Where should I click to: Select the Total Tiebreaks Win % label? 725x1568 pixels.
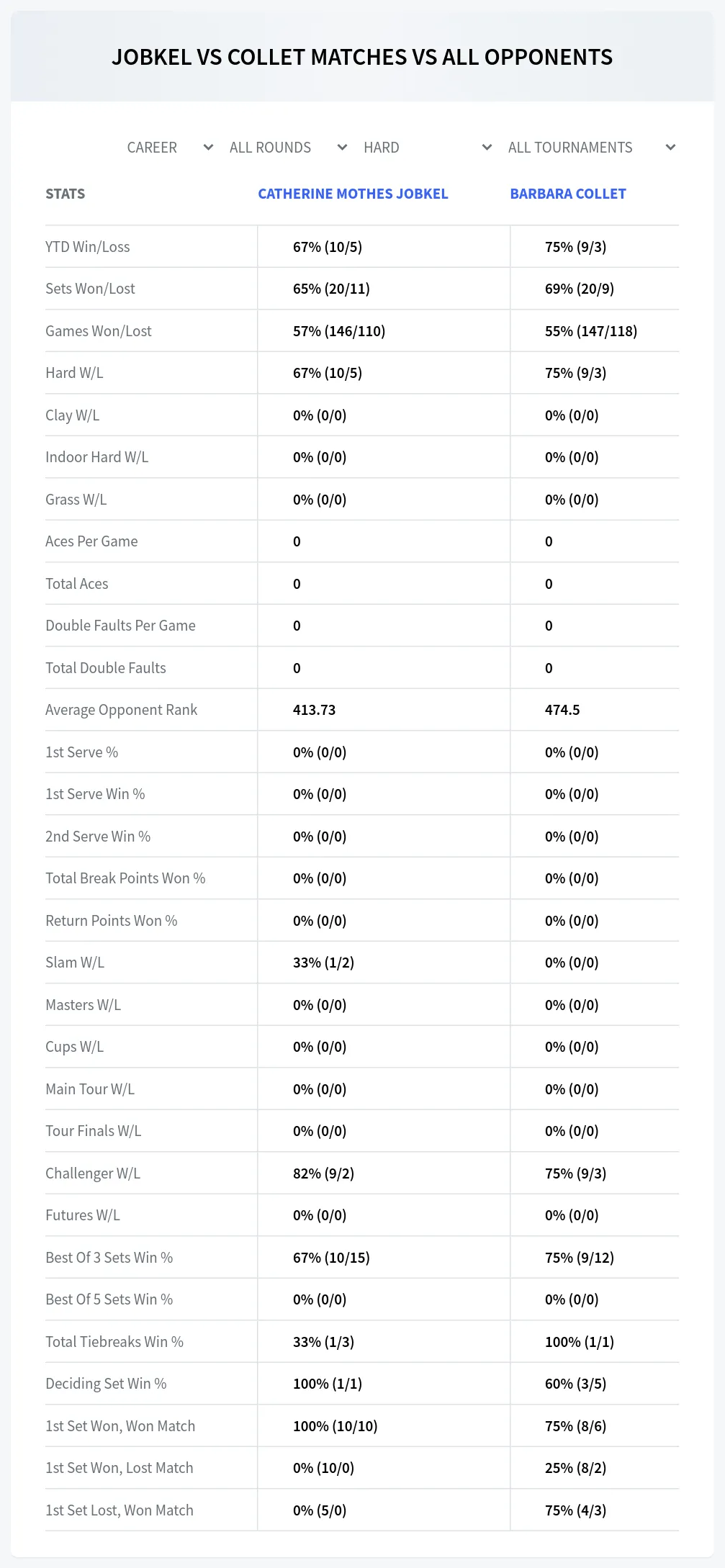pyautogui.click(x=114, y=1342)
